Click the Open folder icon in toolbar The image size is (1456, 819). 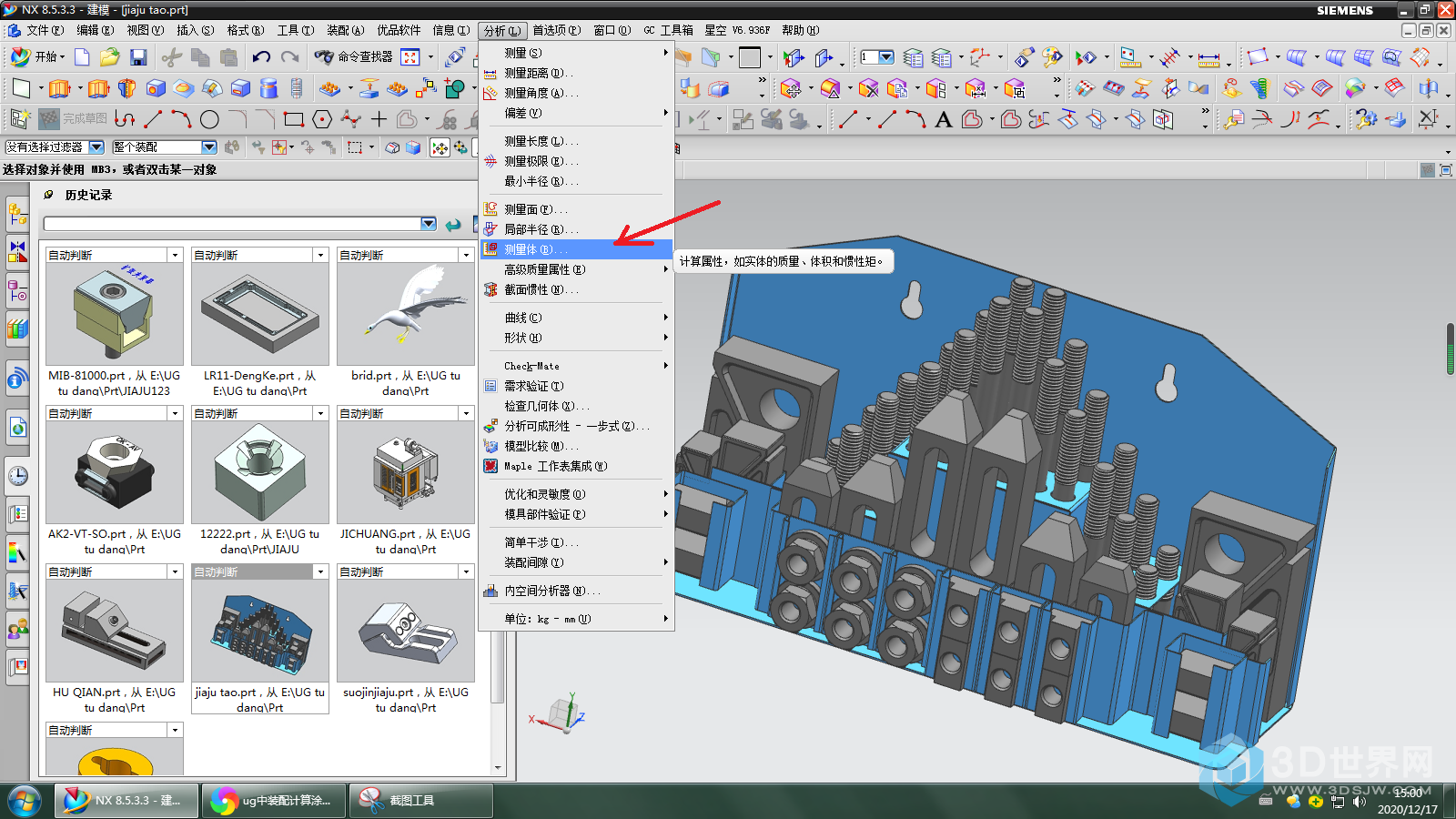(110, 57)
